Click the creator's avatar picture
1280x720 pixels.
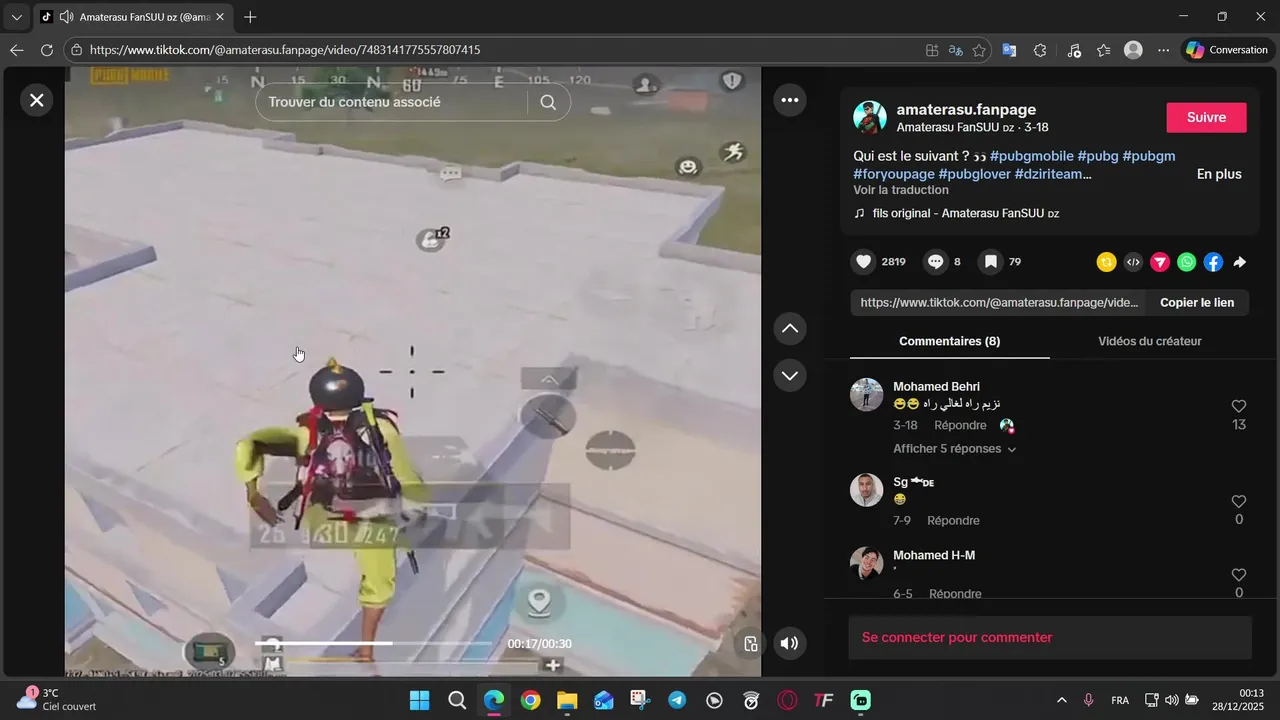[870, 117]
